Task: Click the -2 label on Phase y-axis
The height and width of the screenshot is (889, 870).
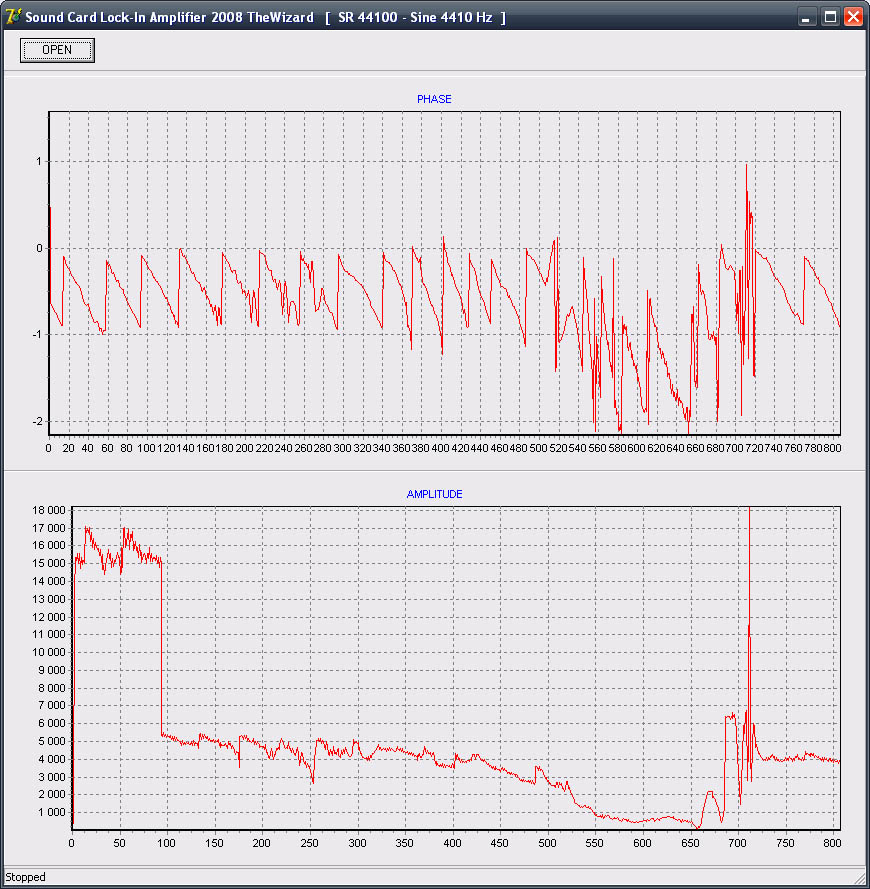Action: 36,421
